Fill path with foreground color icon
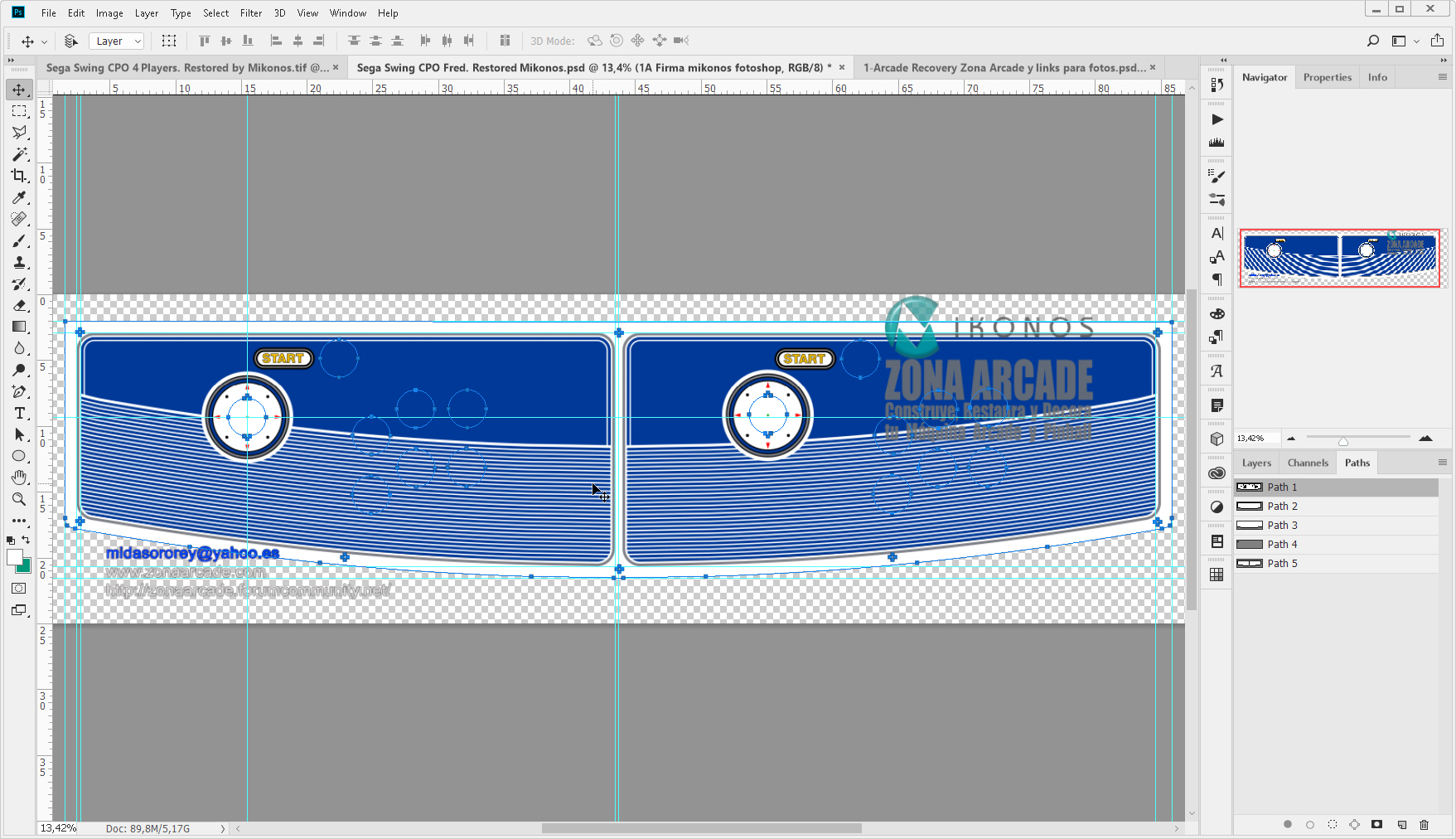 [1287, 824]
